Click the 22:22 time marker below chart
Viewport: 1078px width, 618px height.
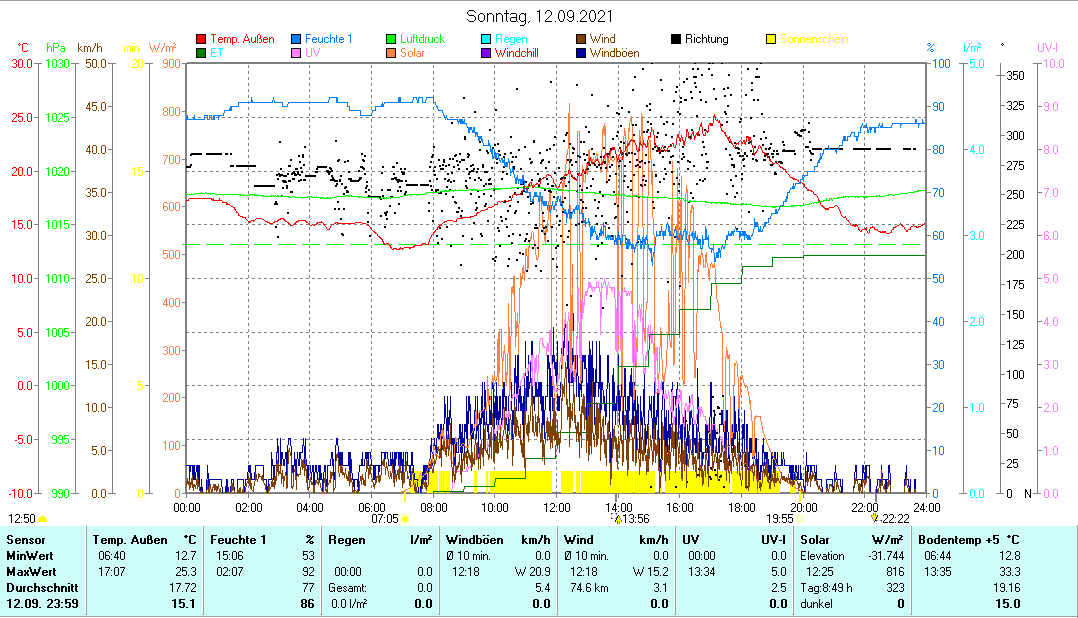(x=894, y=519)
